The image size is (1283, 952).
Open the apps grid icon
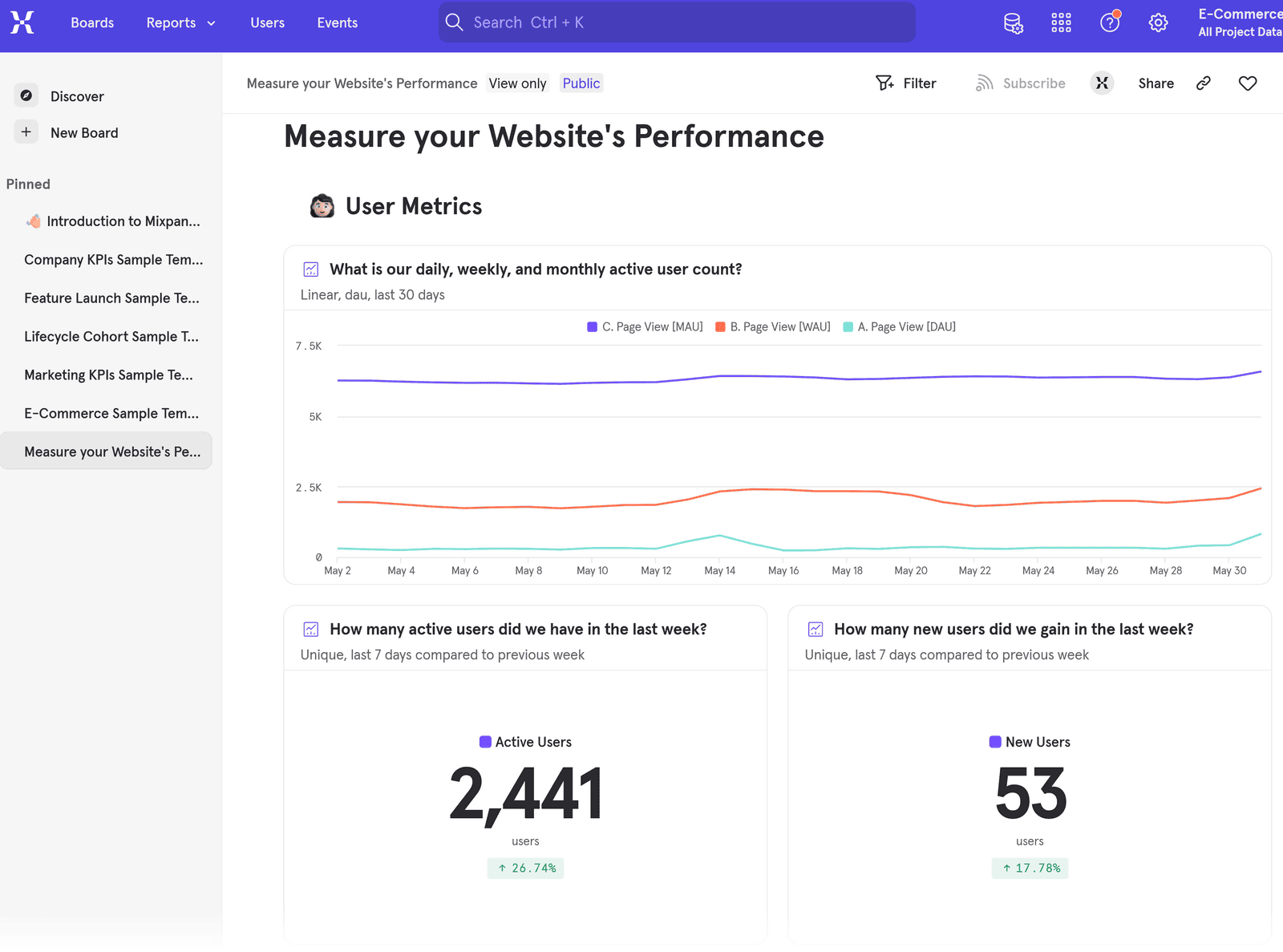click(1061, 22)
